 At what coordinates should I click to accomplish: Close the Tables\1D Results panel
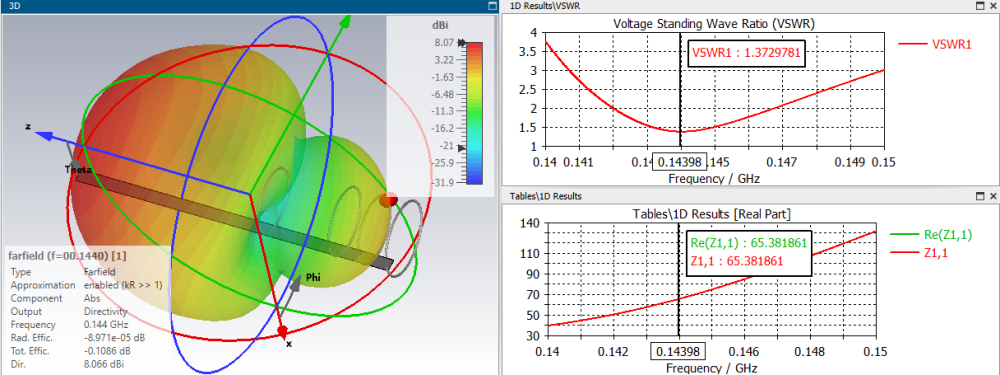pos(992,196)
